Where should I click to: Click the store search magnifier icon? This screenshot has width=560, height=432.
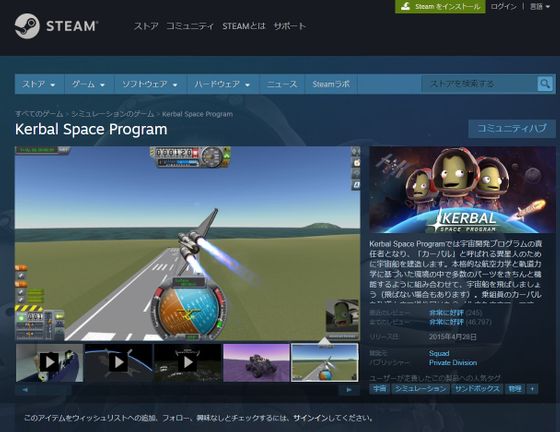click(545, 84)
